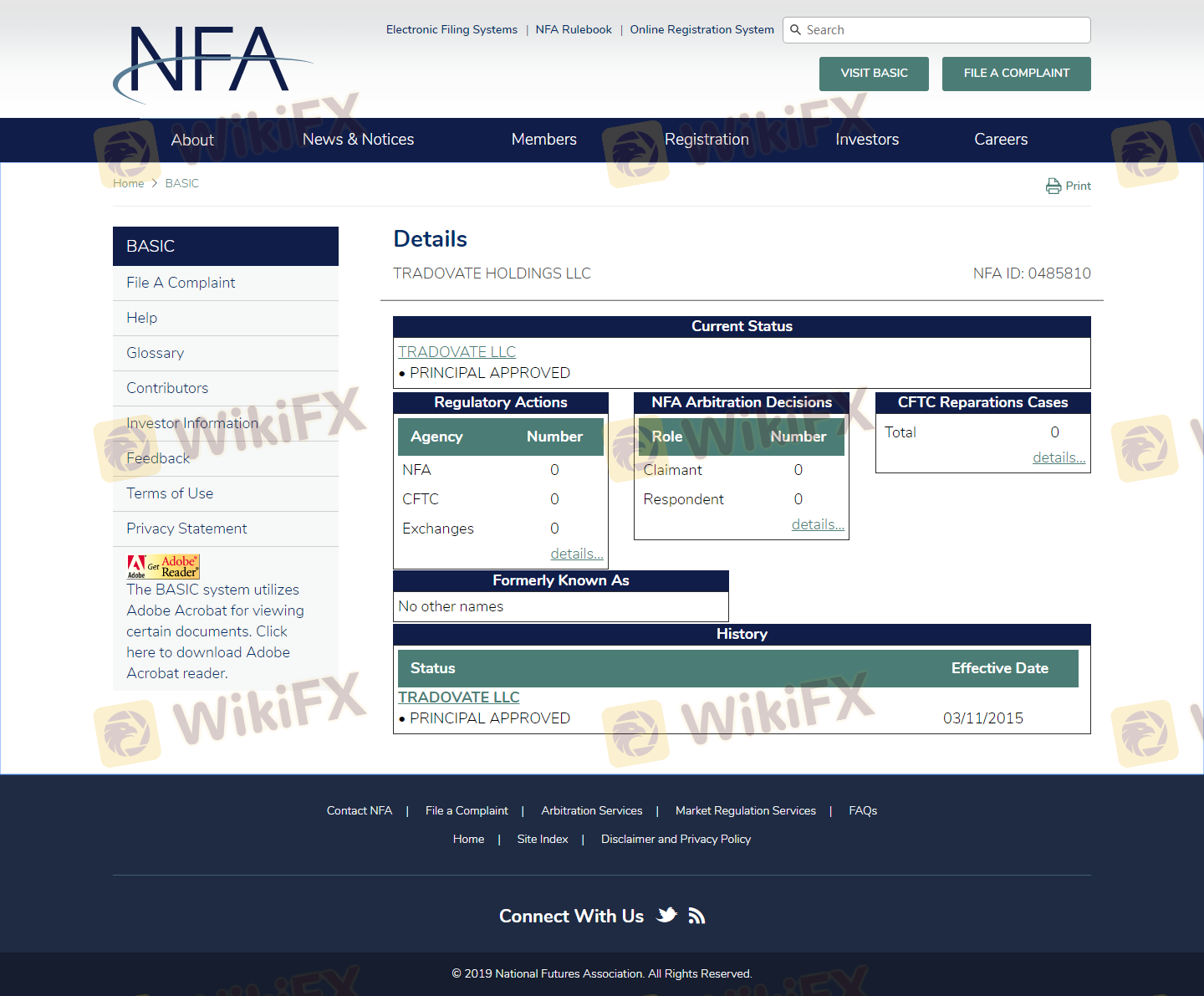Open CFTC Reparations Cases details link
1204x996 pixels.
tap(1058, 457)
